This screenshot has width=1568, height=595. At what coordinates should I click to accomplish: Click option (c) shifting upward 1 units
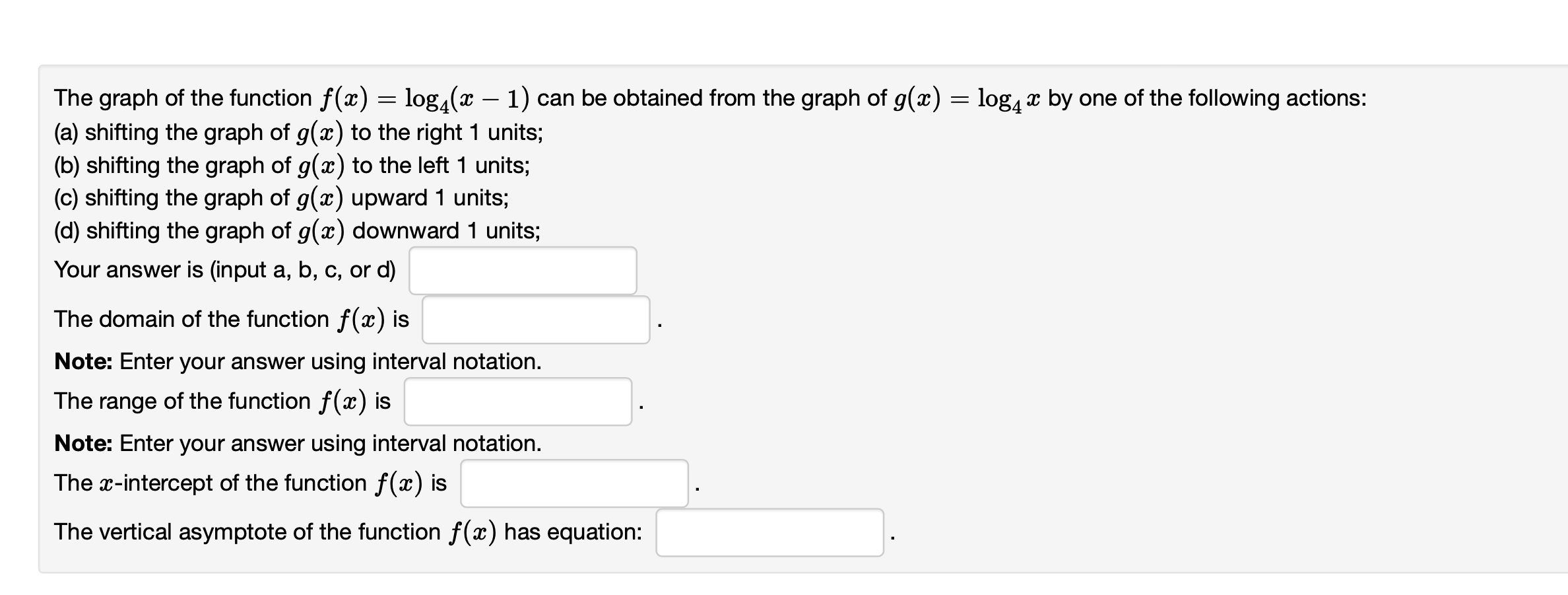click(281, 197)
